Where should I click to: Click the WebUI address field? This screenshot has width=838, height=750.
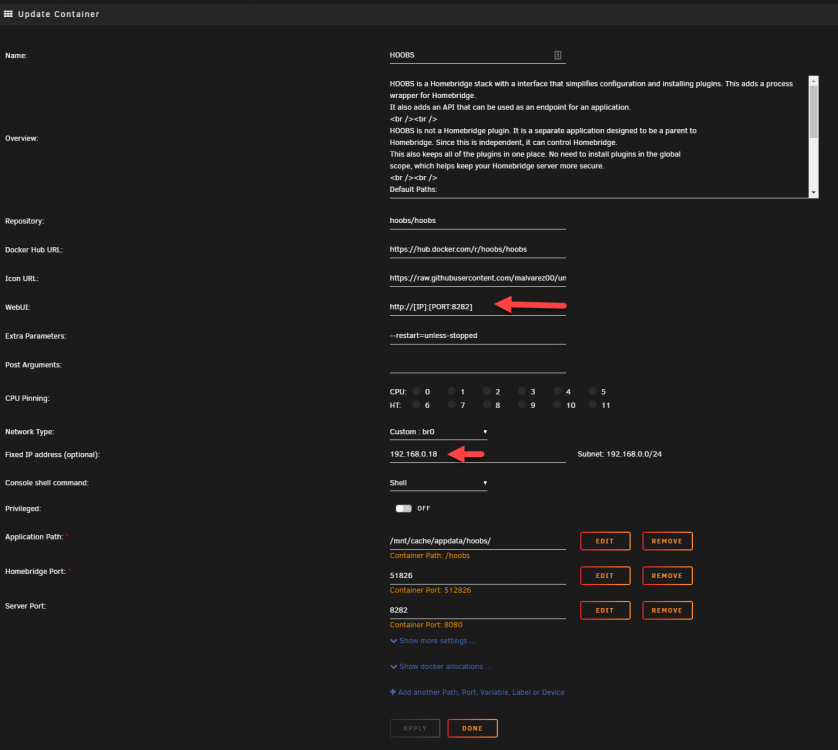477,307
